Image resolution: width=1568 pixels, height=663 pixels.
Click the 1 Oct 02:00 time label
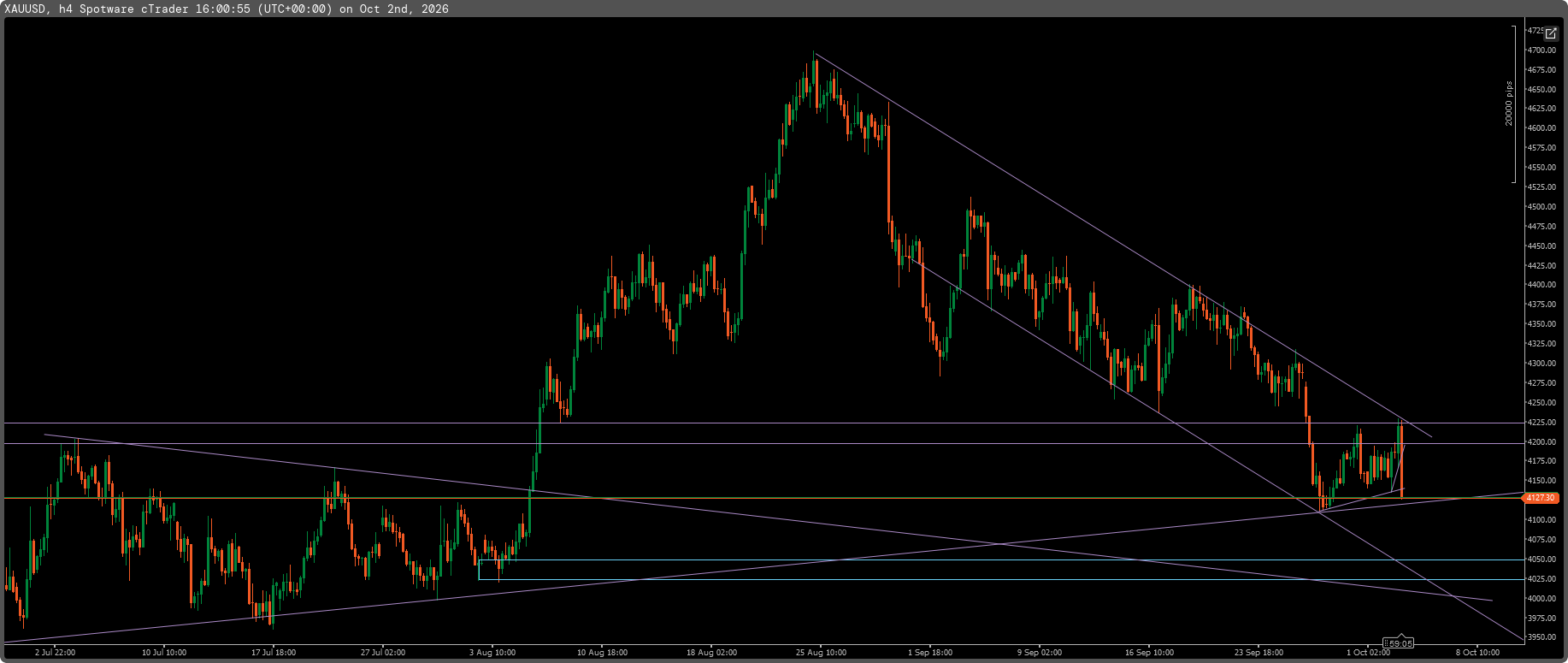[x=1368, y=653]
